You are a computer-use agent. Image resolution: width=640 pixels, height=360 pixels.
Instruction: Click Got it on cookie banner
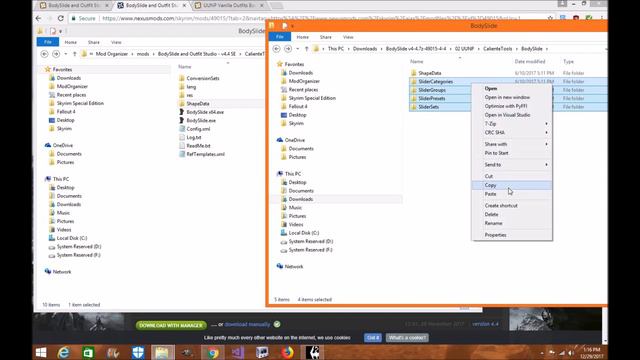[x=373, y=338]
